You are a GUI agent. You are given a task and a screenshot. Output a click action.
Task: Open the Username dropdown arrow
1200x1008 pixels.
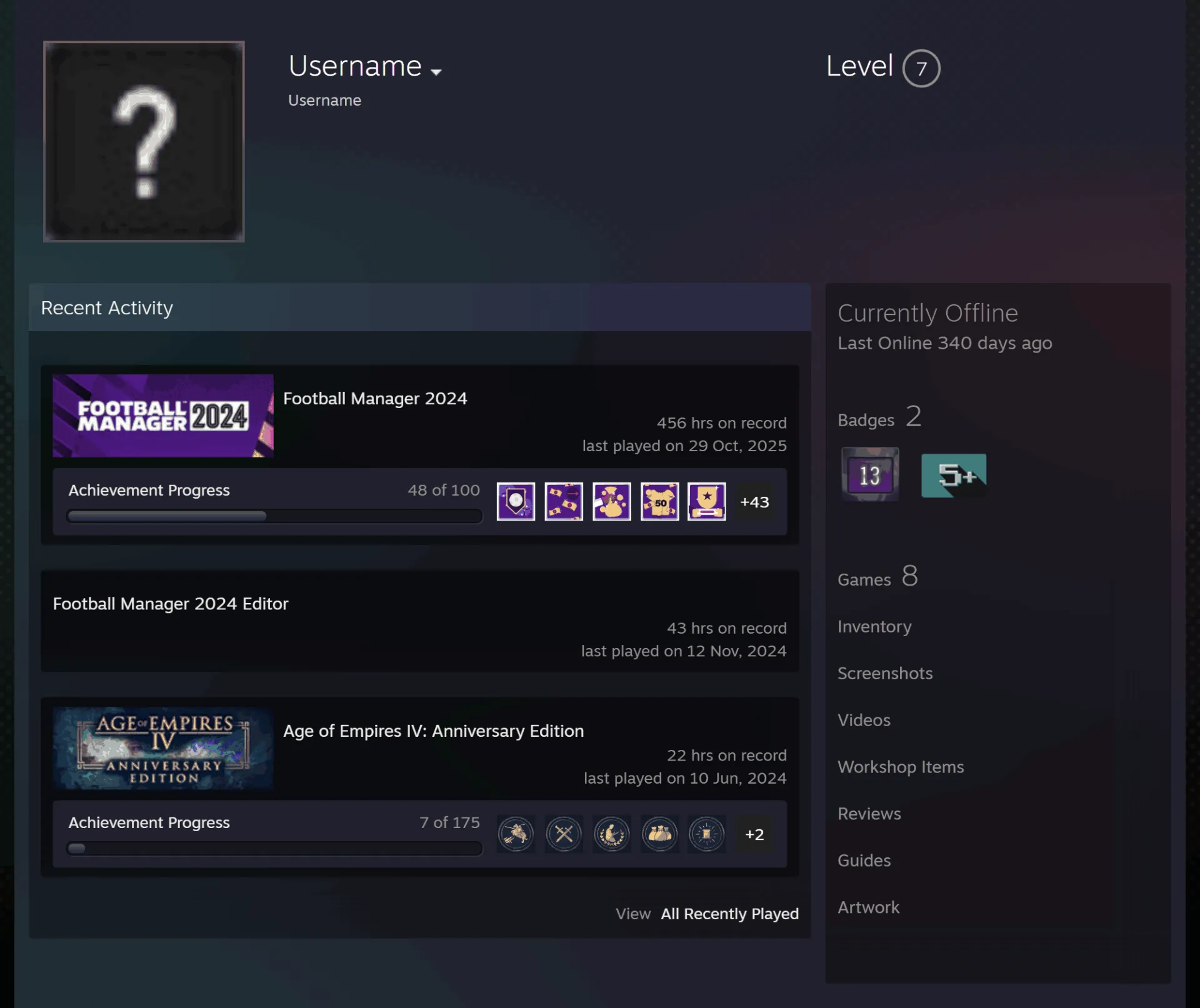point(436,72)
